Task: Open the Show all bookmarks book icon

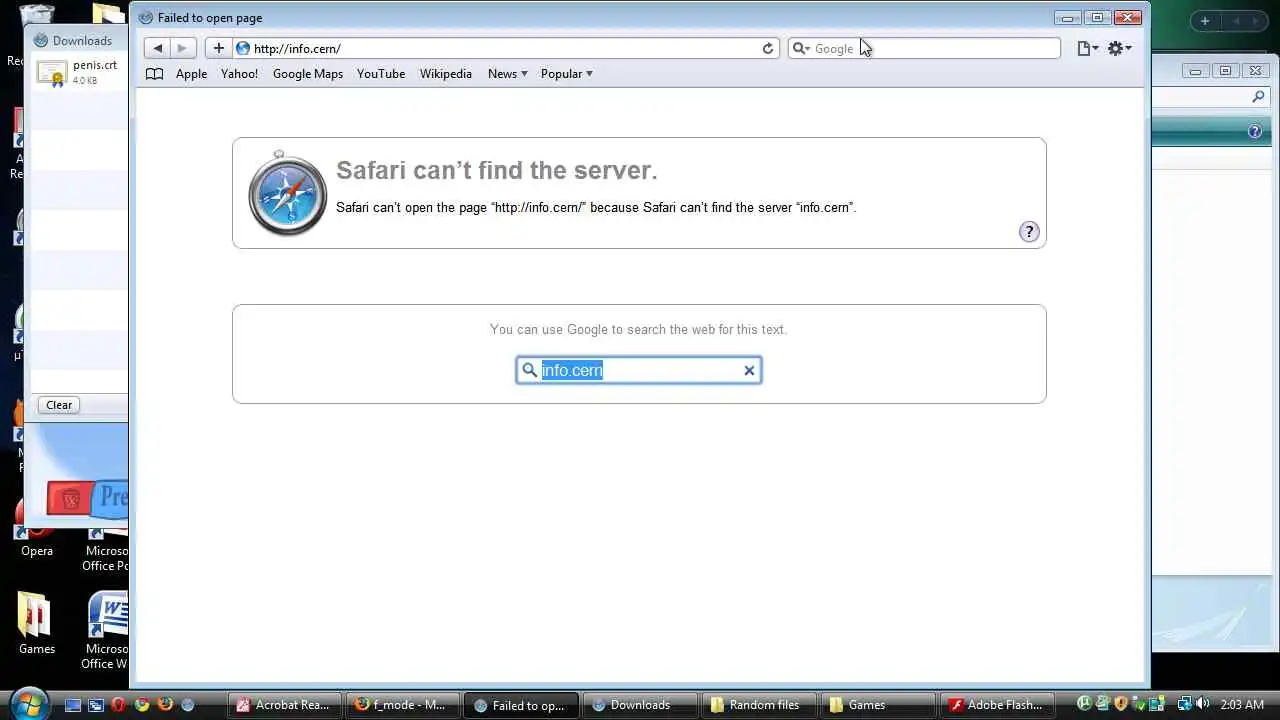Action: (154, 74)
